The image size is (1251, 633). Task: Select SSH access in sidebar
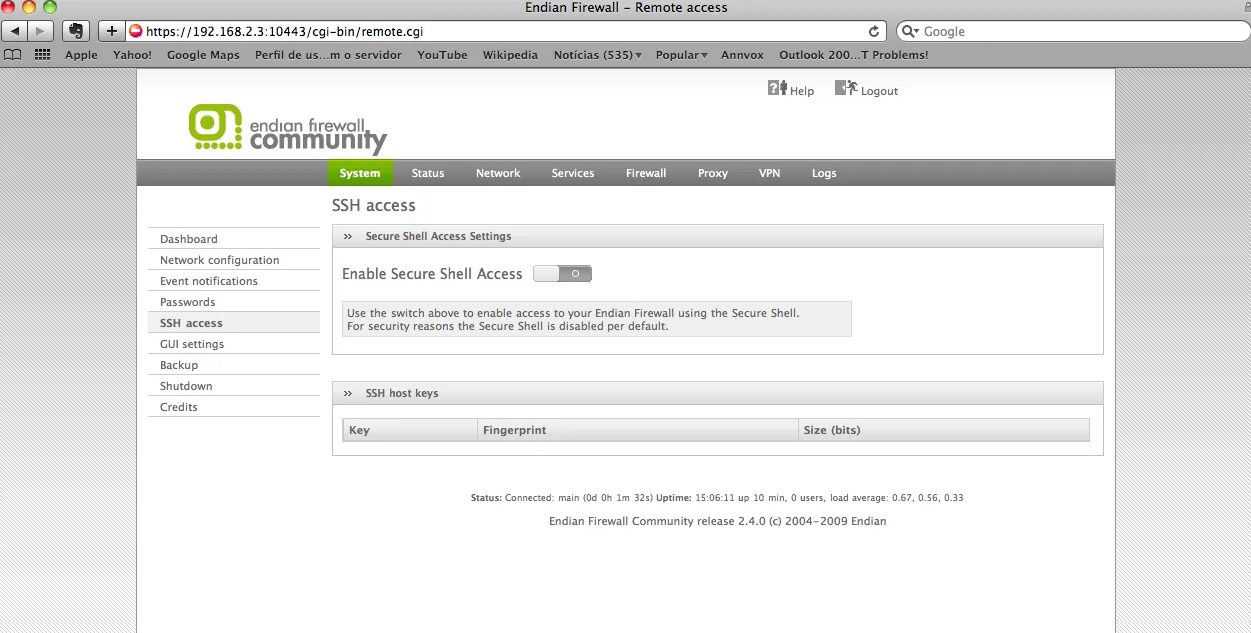click(x=234, y=323)
